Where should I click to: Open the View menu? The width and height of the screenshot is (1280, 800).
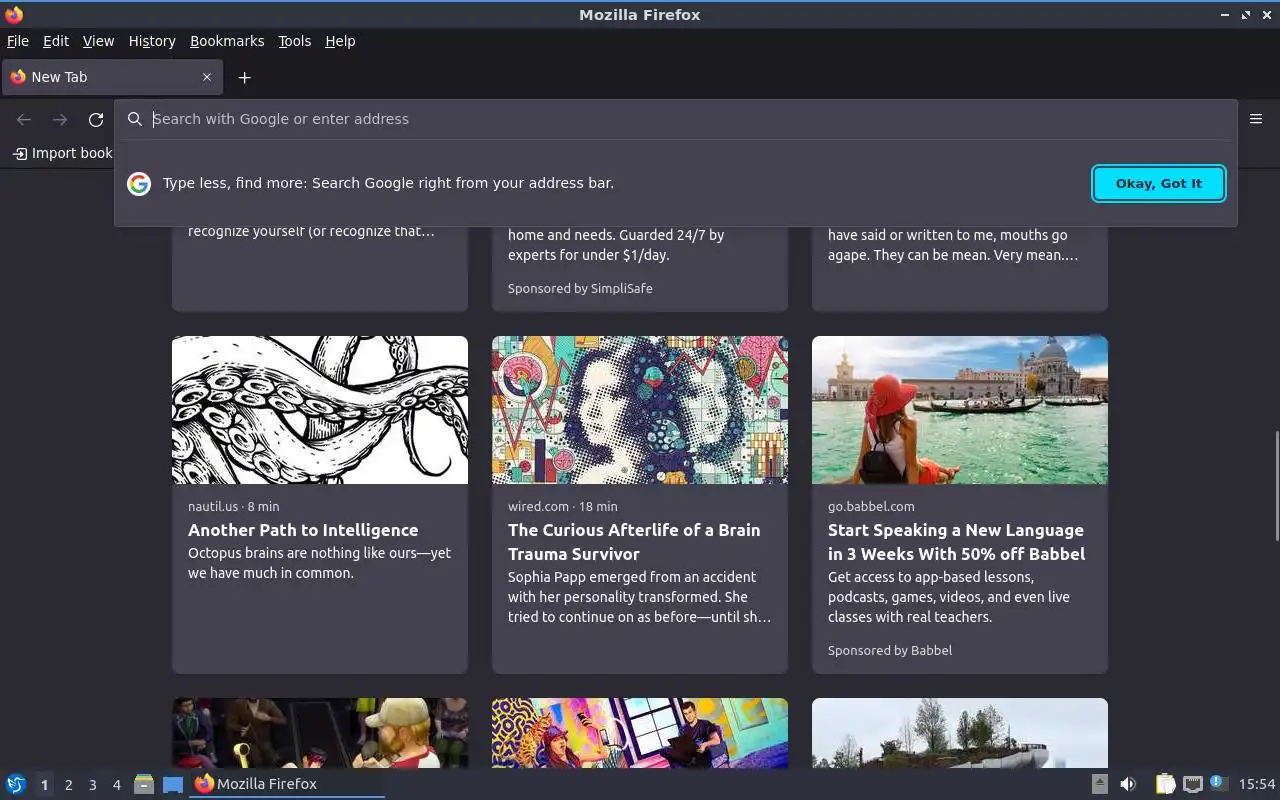[x=98, y=41]
